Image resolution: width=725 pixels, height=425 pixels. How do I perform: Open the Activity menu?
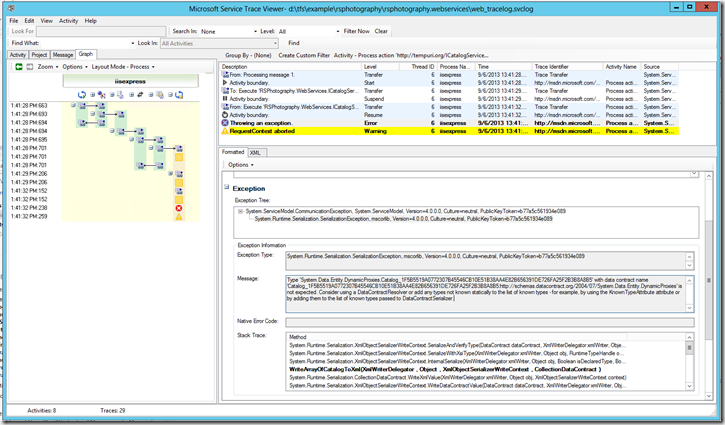pos(68,20)
